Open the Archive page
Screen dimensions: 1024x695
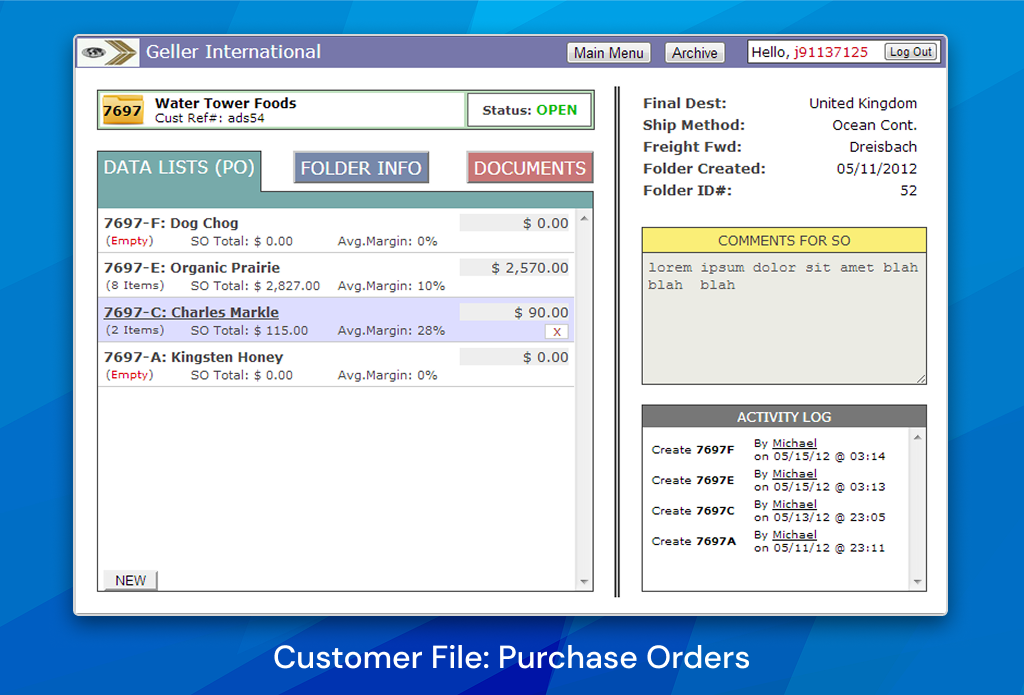click(694, 53)
